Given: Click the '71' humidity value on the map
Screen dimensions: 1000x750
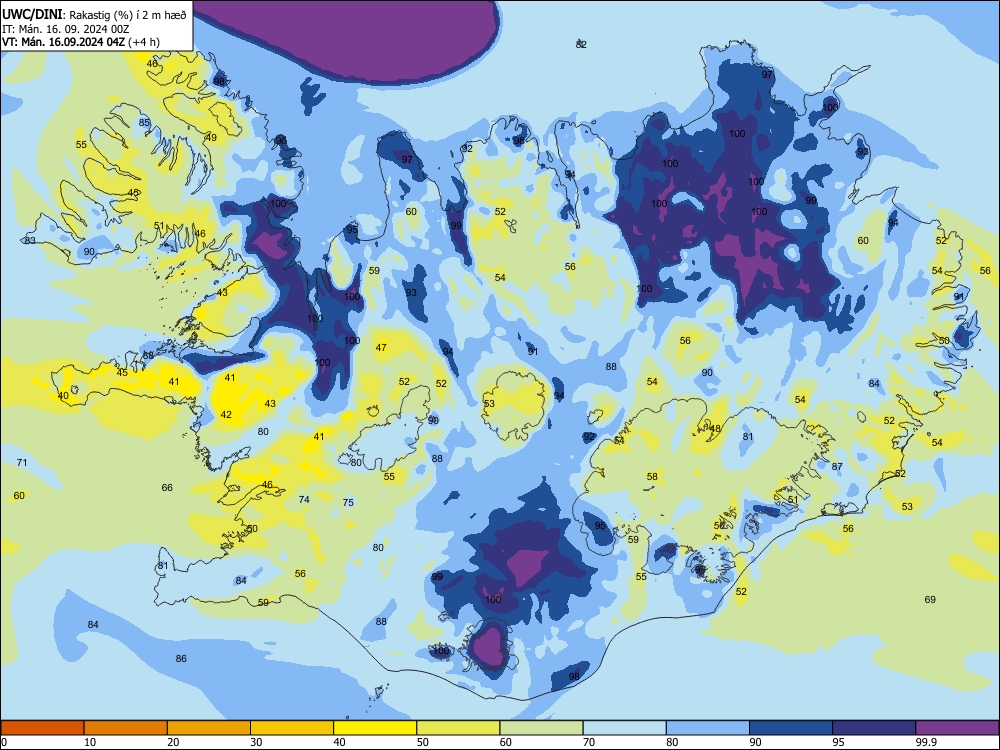Looking at the screenshot, I should point(22,462).
